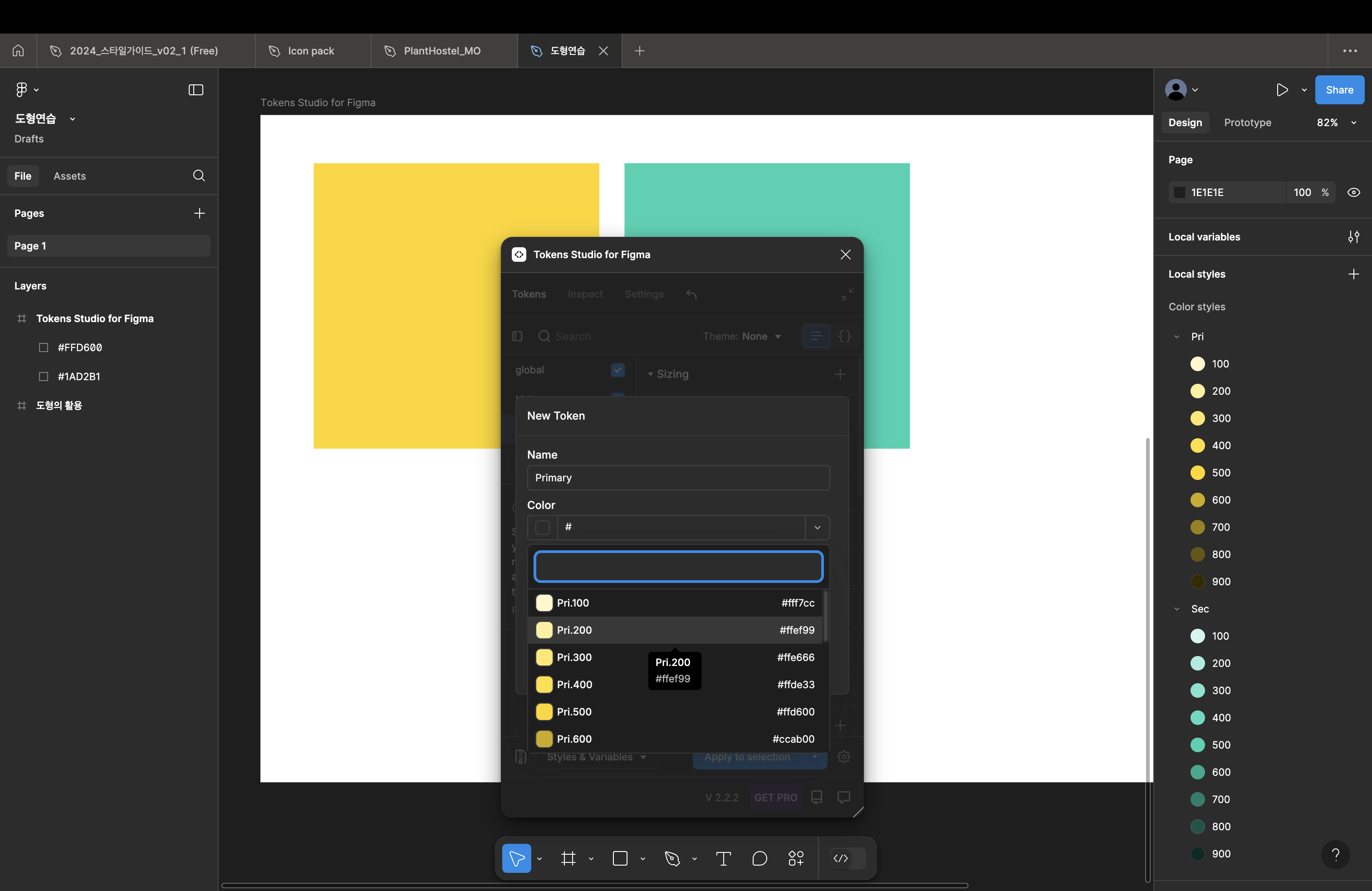Click the page color 1E1E1E field
The height and width of the screenshot is (891, 1372).
(x=1226, y=192)
